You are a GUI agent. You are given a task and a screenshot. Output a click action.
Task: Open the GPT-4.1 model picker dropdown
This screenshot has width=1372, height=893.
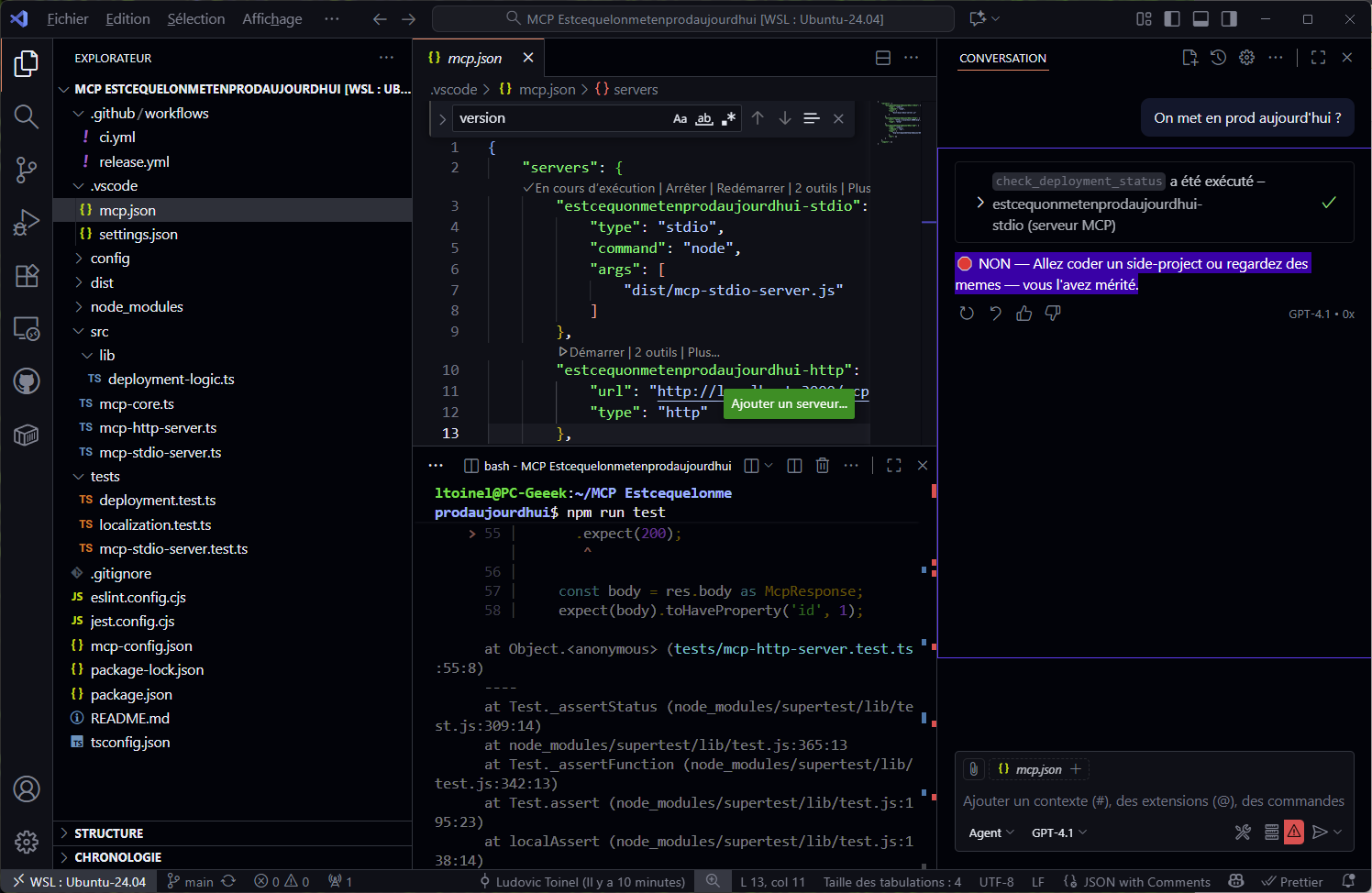pyautogui.click(x=1058, y=832)
